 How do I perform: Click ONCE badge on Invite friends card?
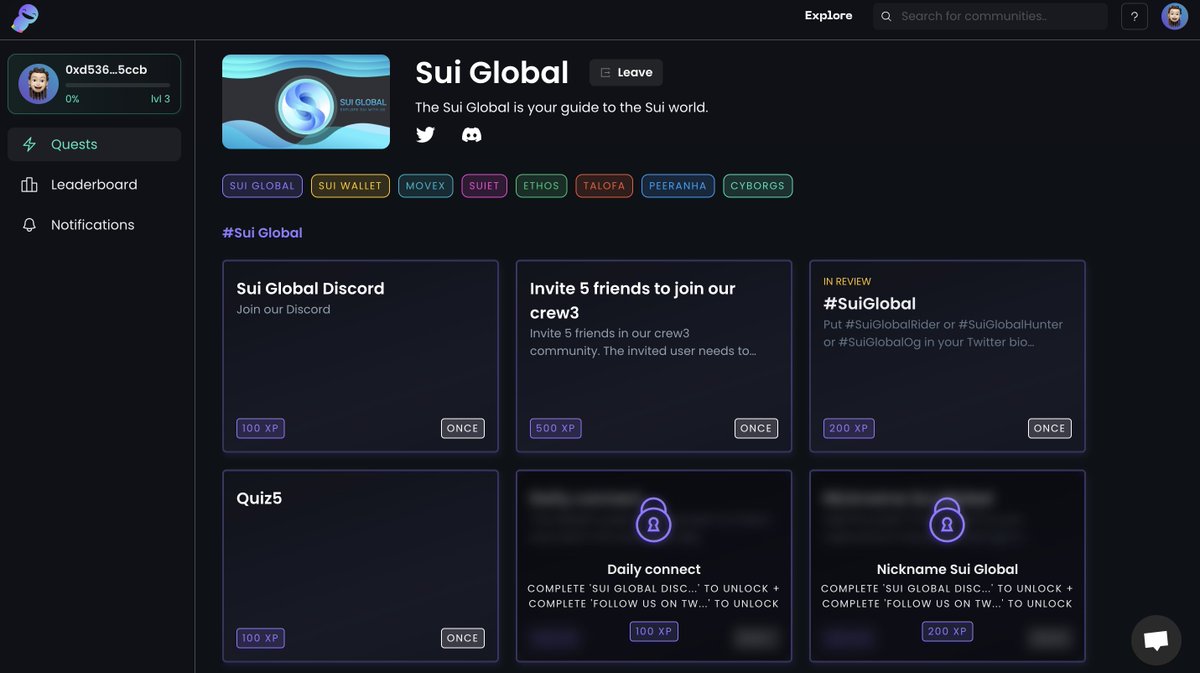(756, 428)
